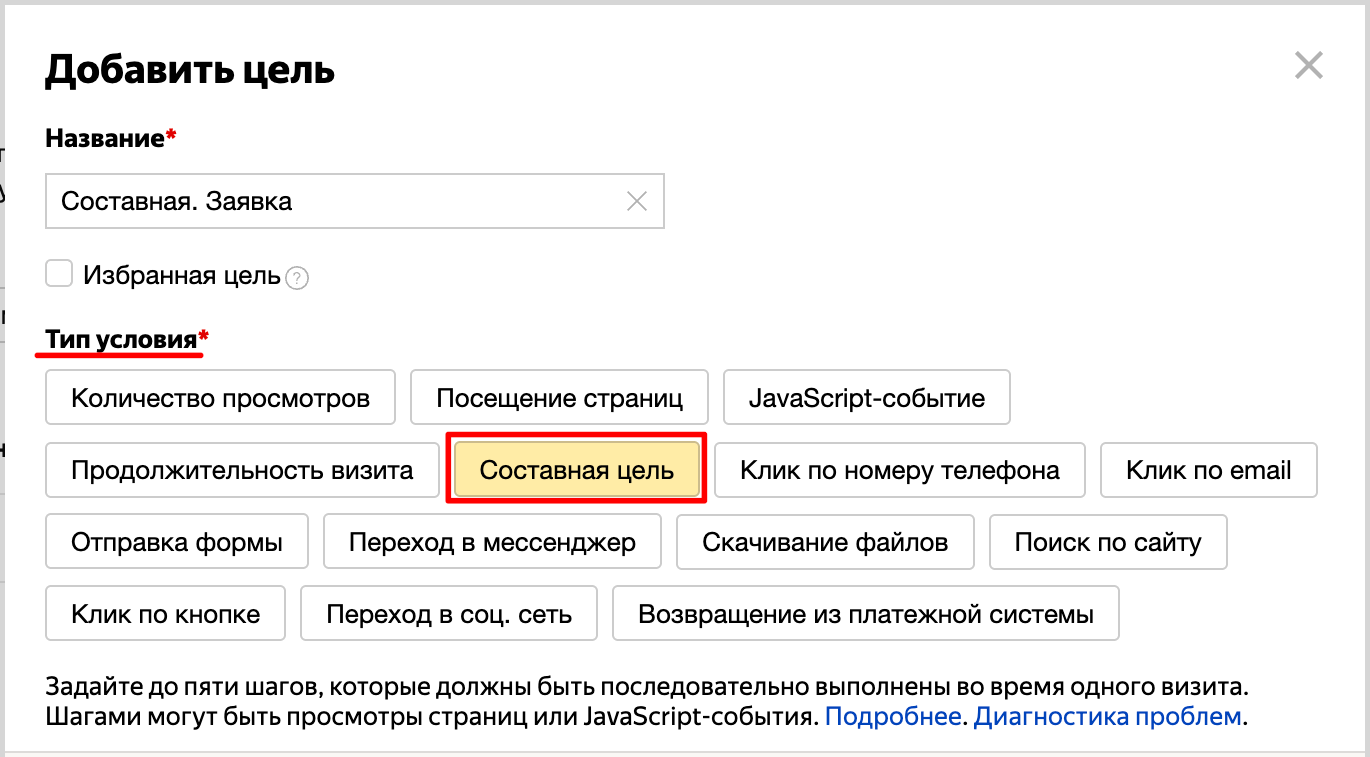Pick the JavaScript-событие condition
The image size is (1370, 757).
(x=866, y=398)
